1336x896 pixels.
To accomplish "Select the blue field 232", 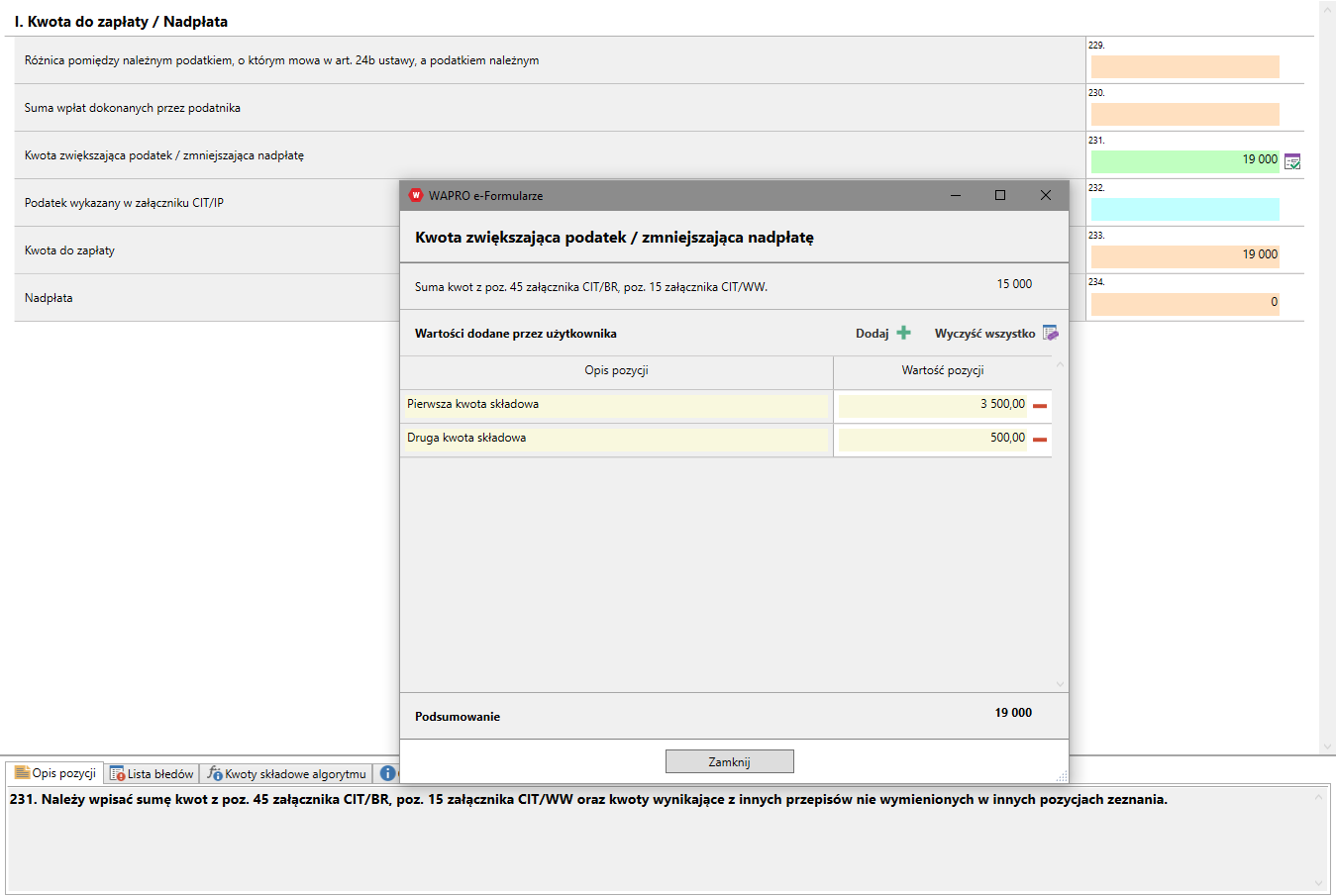I will 1184,209.
